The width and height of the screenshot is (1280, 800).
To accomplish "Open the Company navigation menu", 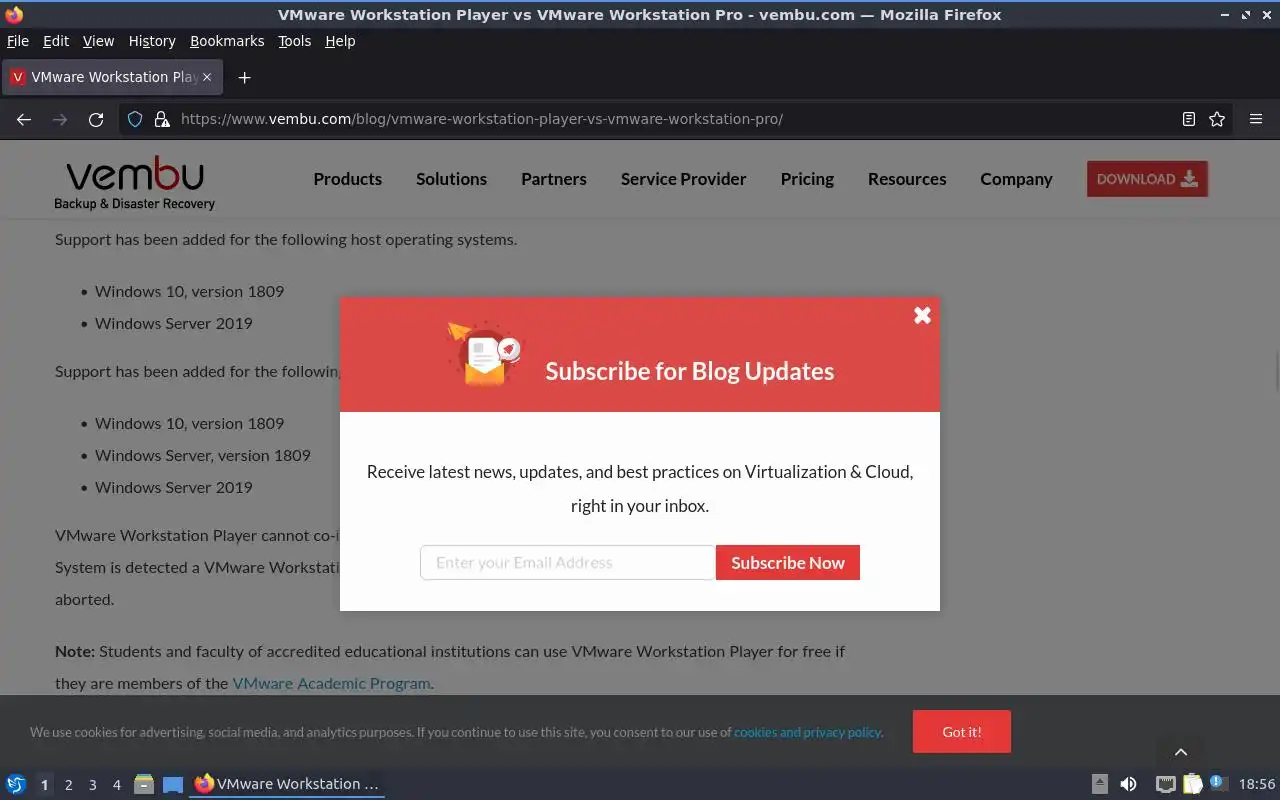I will click(x=1016, y=179).
